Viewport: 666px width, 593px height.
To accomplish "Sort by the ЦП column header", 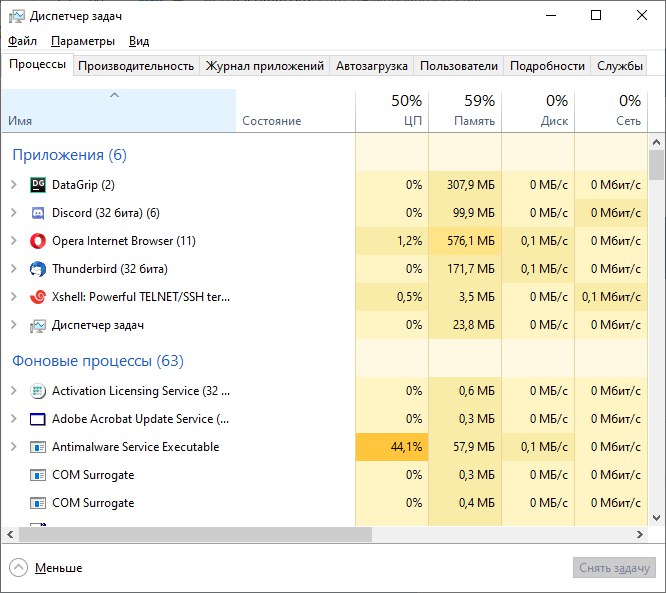I will pos(392,110).
